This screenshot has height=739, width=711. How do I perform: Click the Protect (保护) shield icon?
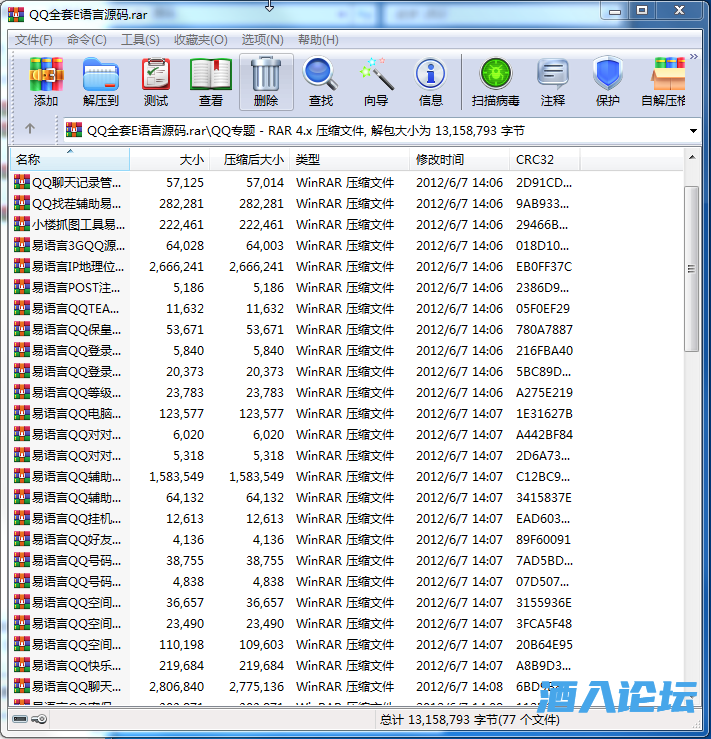point(607,82)
